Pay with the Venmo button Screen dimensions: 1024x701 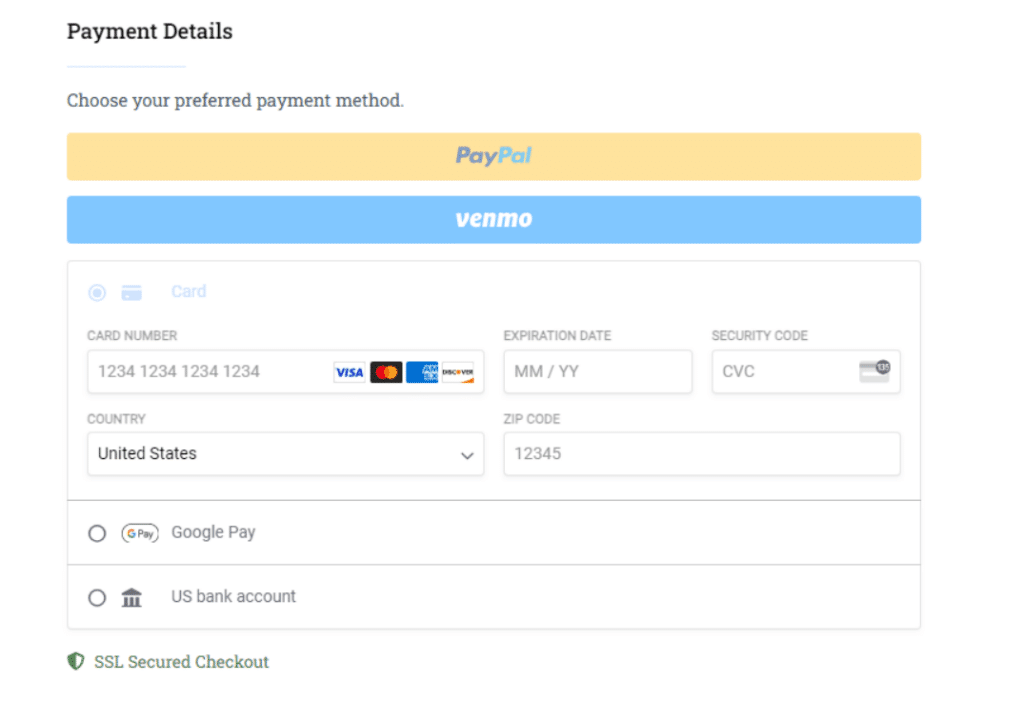click(493, 219)
